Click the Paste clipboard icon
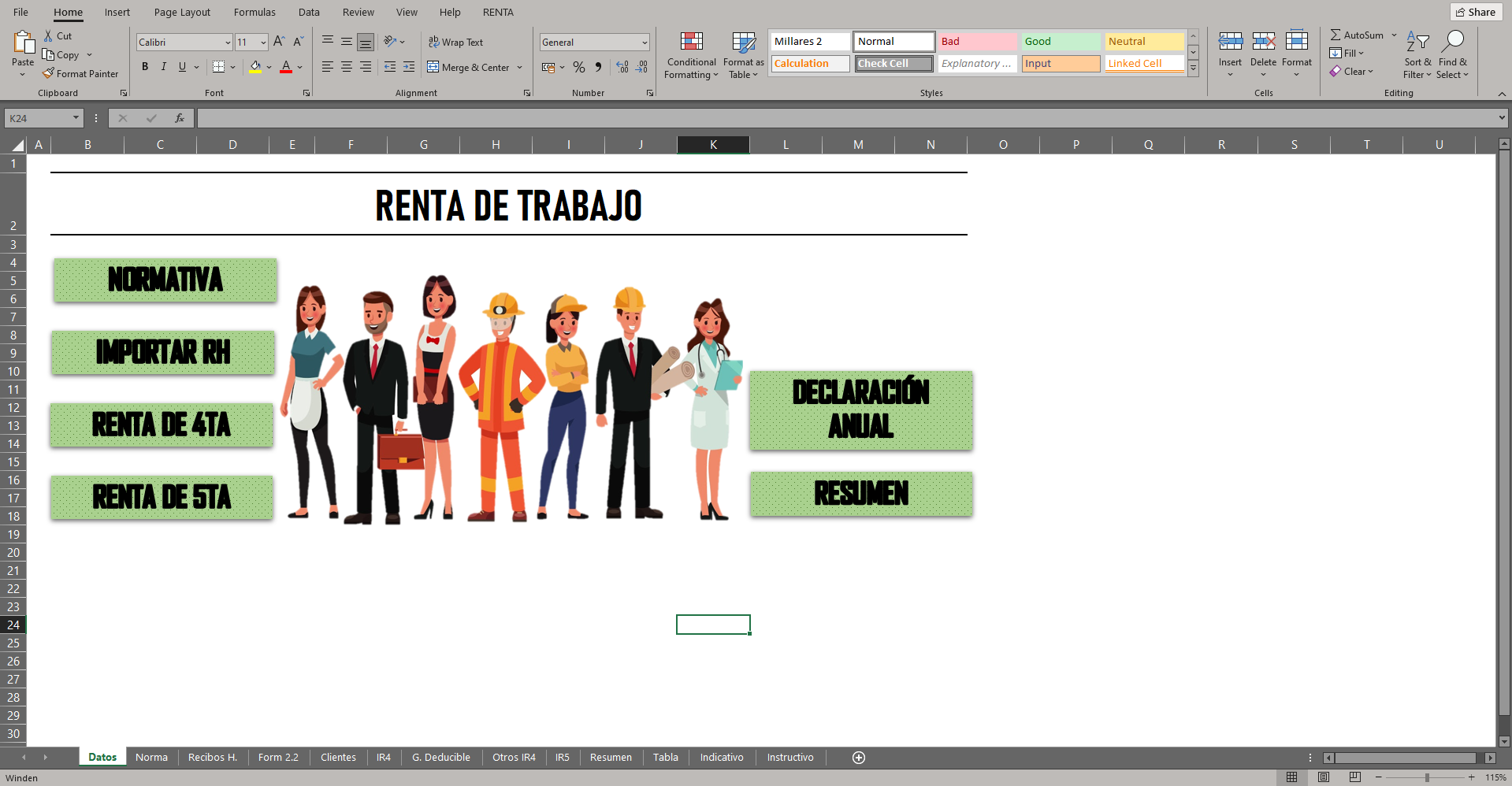The image size is (1512, 786). (23, 42)
